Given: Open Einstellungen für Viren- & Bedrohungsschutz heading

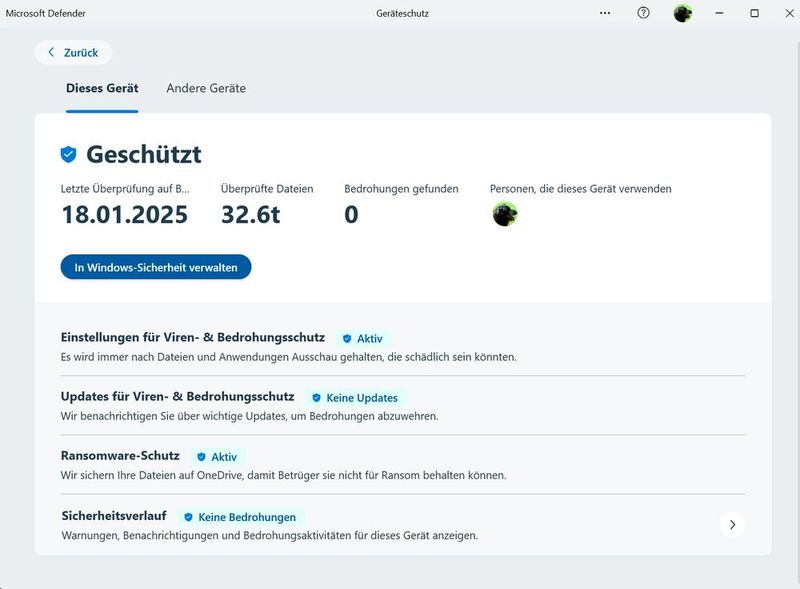Looking at the screenshot, I should click(x=193, y=337).
